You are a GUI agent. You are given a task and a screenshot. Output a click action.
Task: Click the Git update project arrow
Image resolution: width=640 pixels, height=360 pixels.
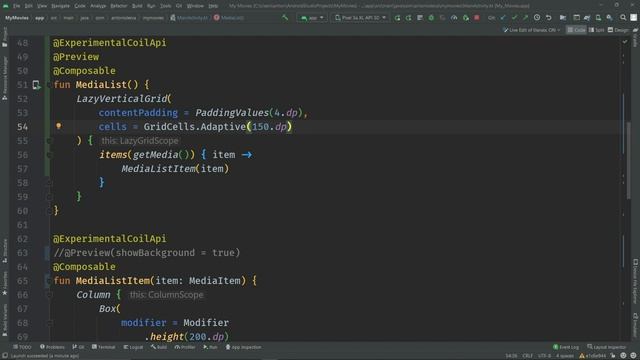tap(503, 18)
